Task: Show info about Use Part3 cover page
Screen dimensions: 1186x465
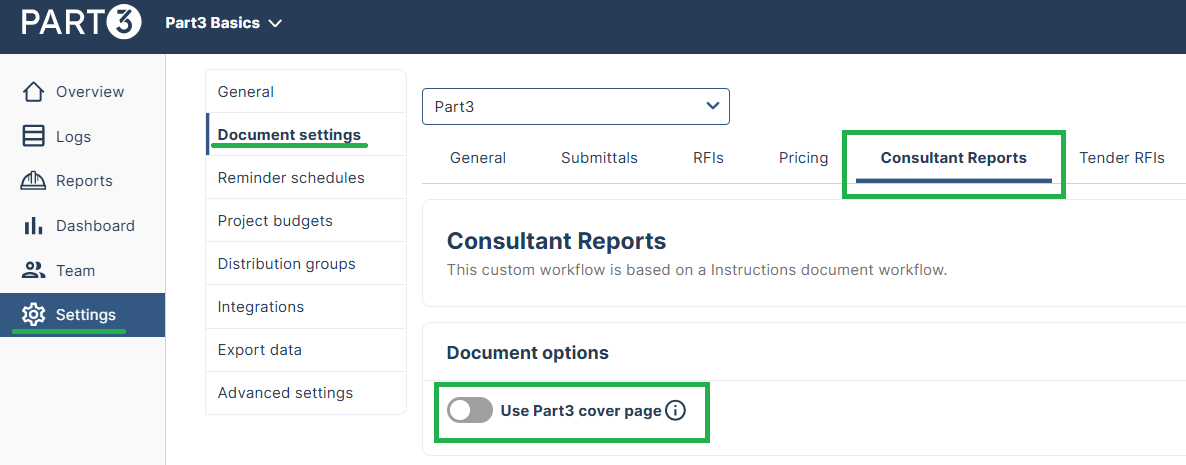Action: click(x=675, y=411)
